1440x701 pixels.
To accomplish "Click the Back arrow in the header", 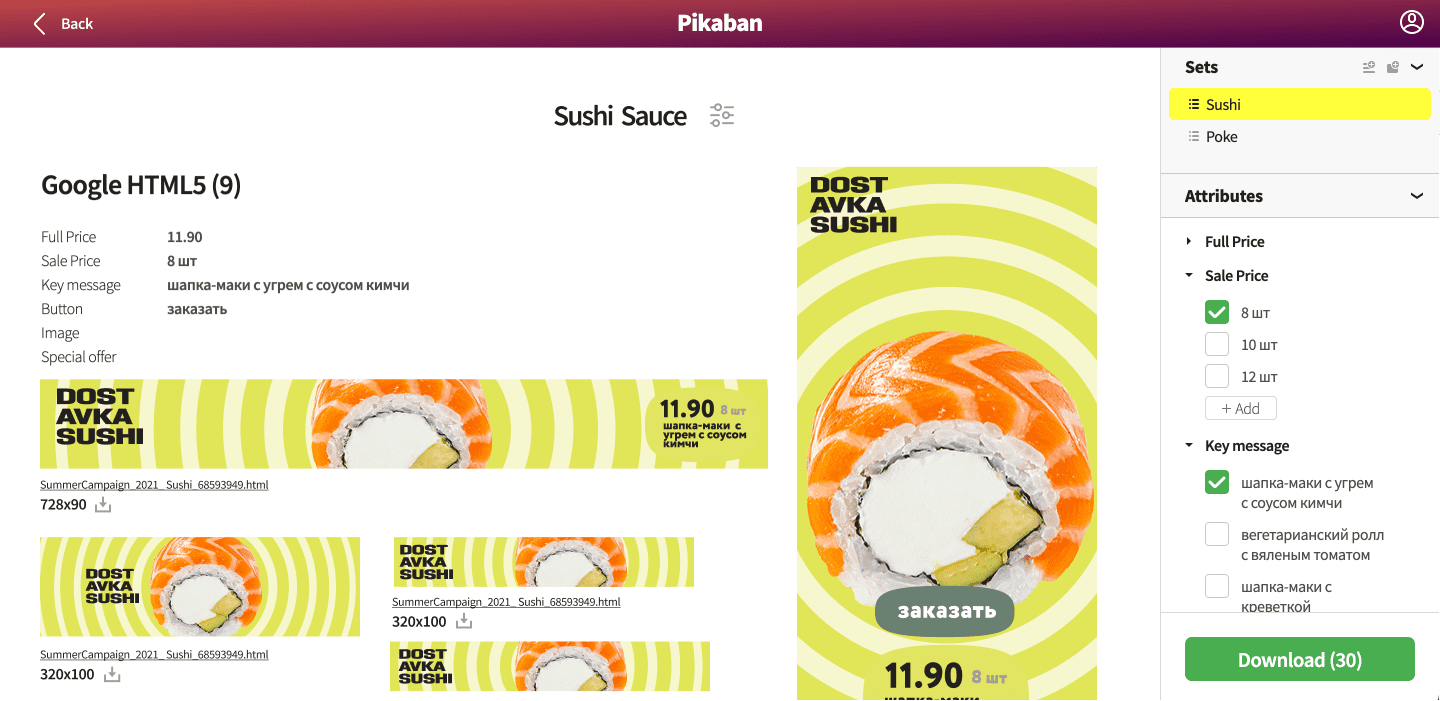I will pos(38,22).
